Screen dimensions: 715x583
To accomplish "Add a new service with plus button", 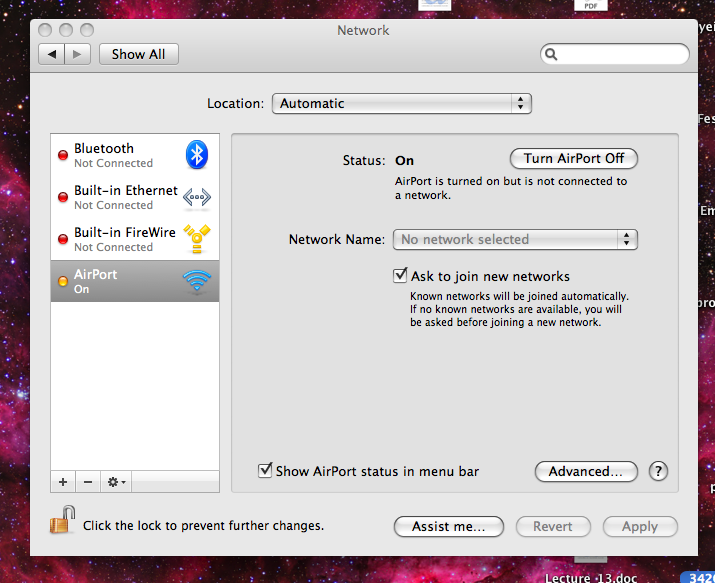I will point(63,482).
